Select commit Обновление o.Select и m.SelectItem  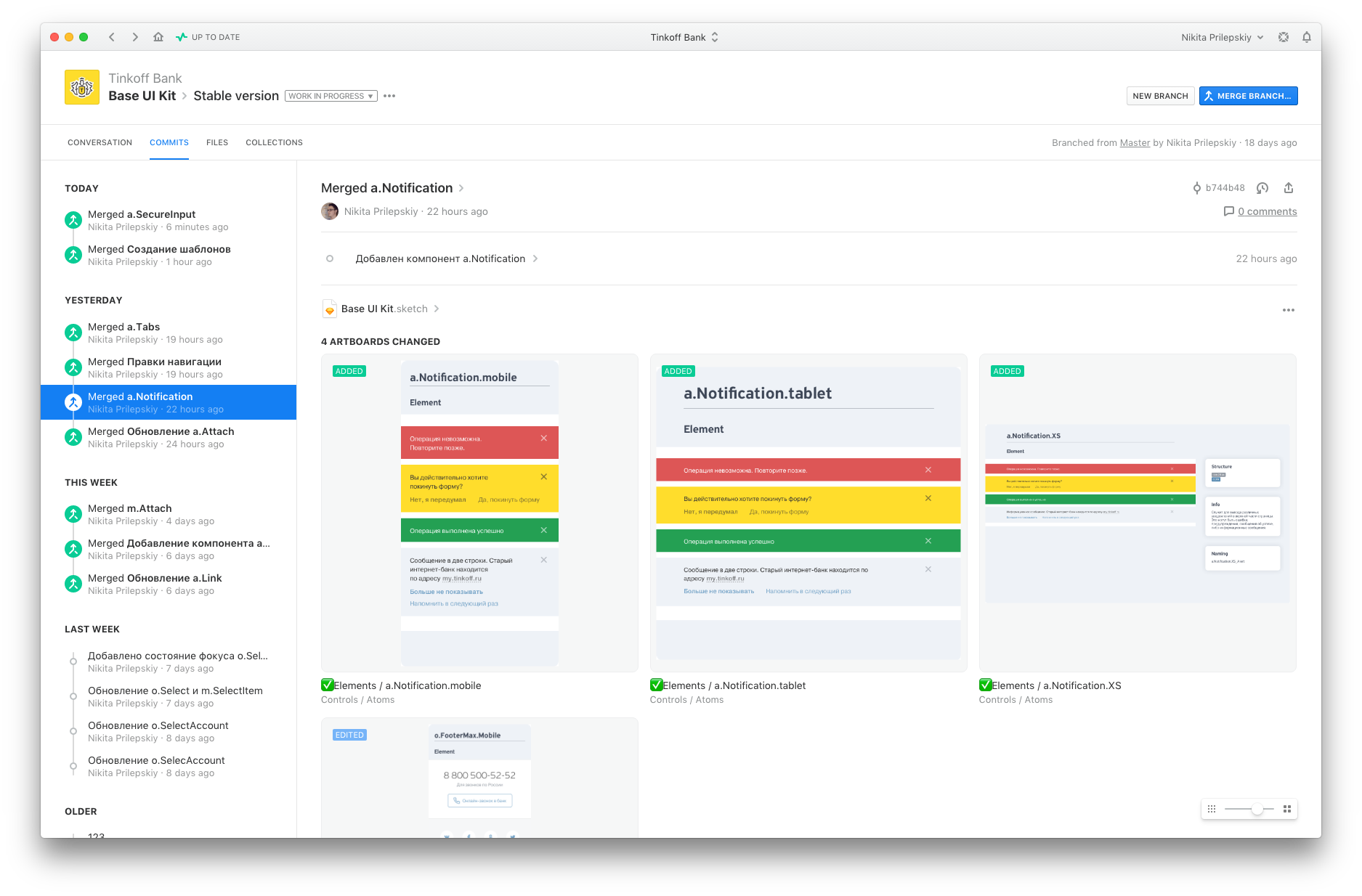pyautogui.click(x=169, y=696)
